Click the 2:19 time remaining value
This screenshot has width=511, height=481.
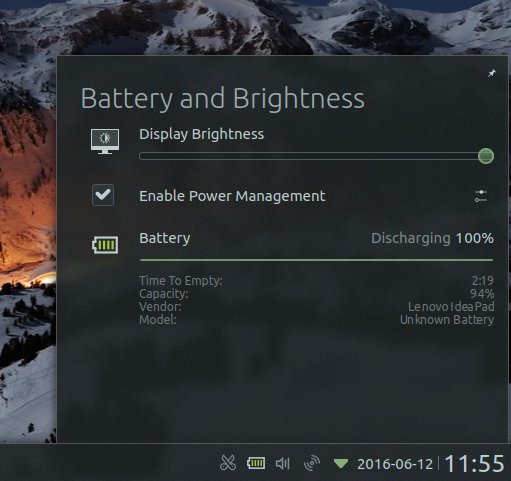pyautogui.click(x=483, y=281)
